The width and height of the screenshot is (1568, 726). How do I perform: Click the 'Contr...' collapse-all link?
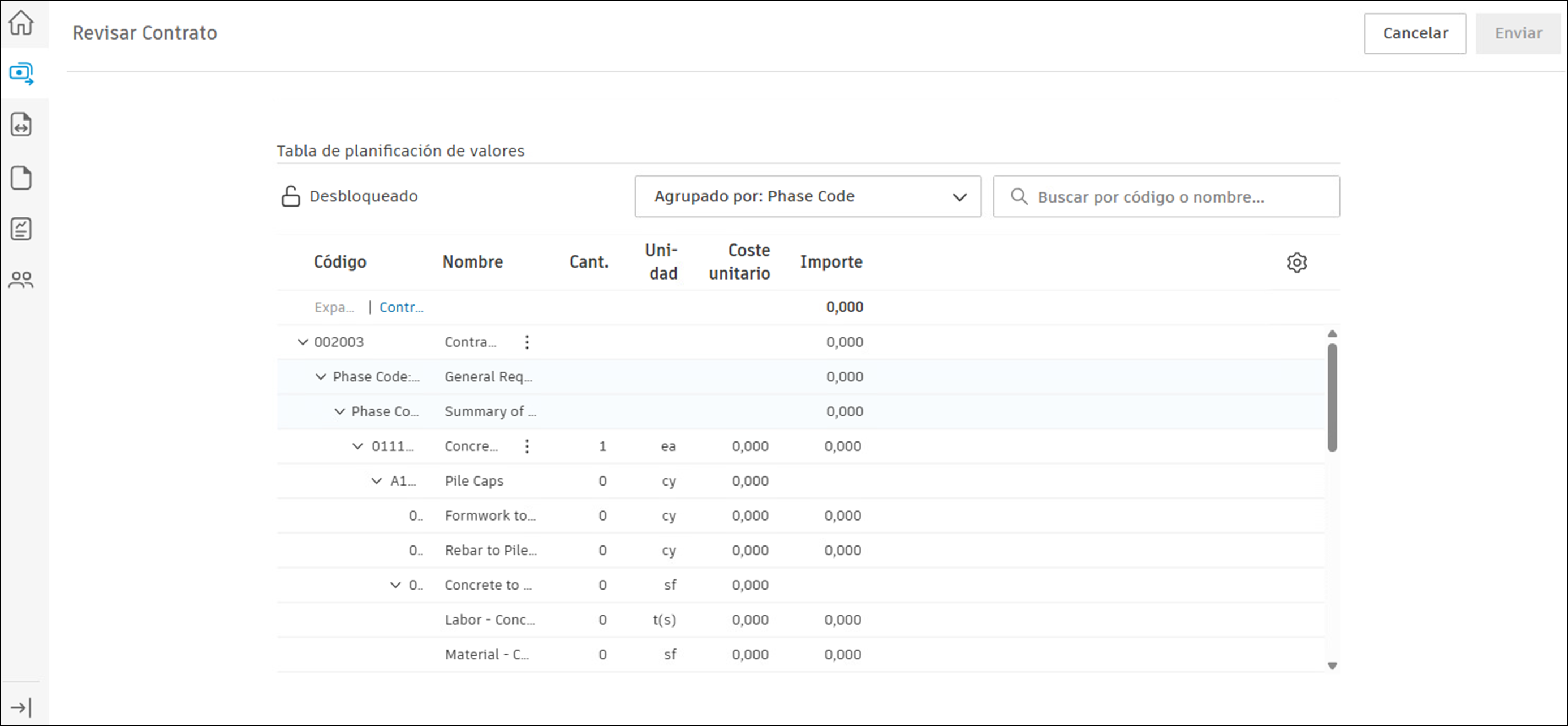tap(401, 308)
